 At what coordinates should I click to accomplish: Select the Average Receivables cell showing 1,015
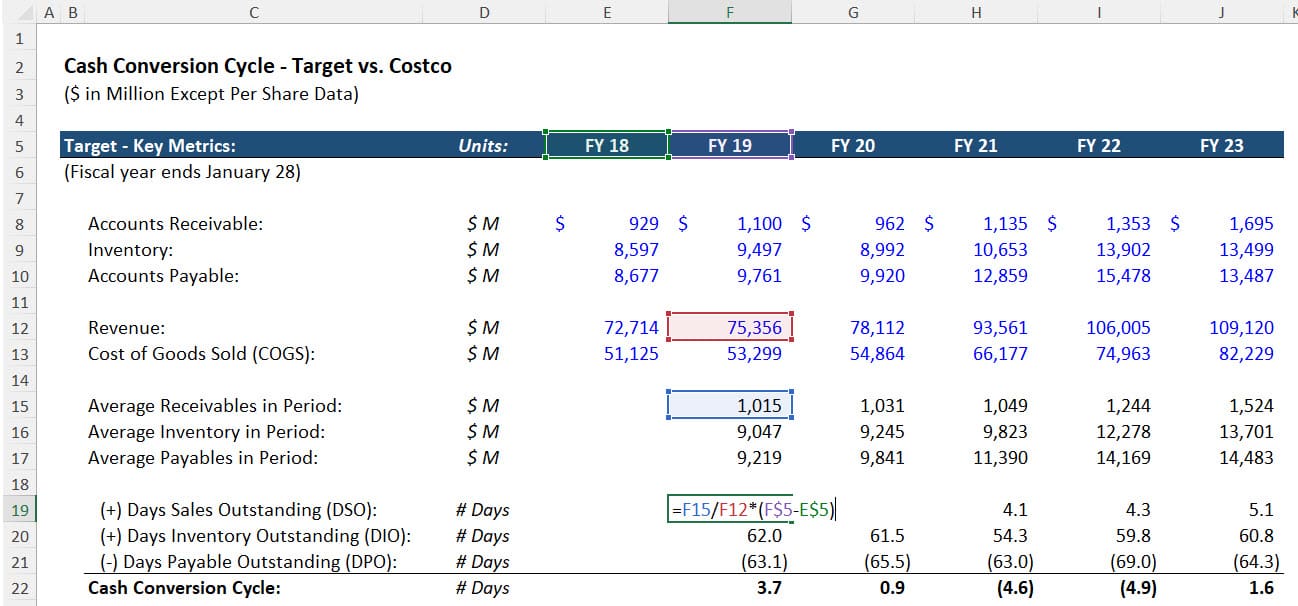[x=730, y=404]
